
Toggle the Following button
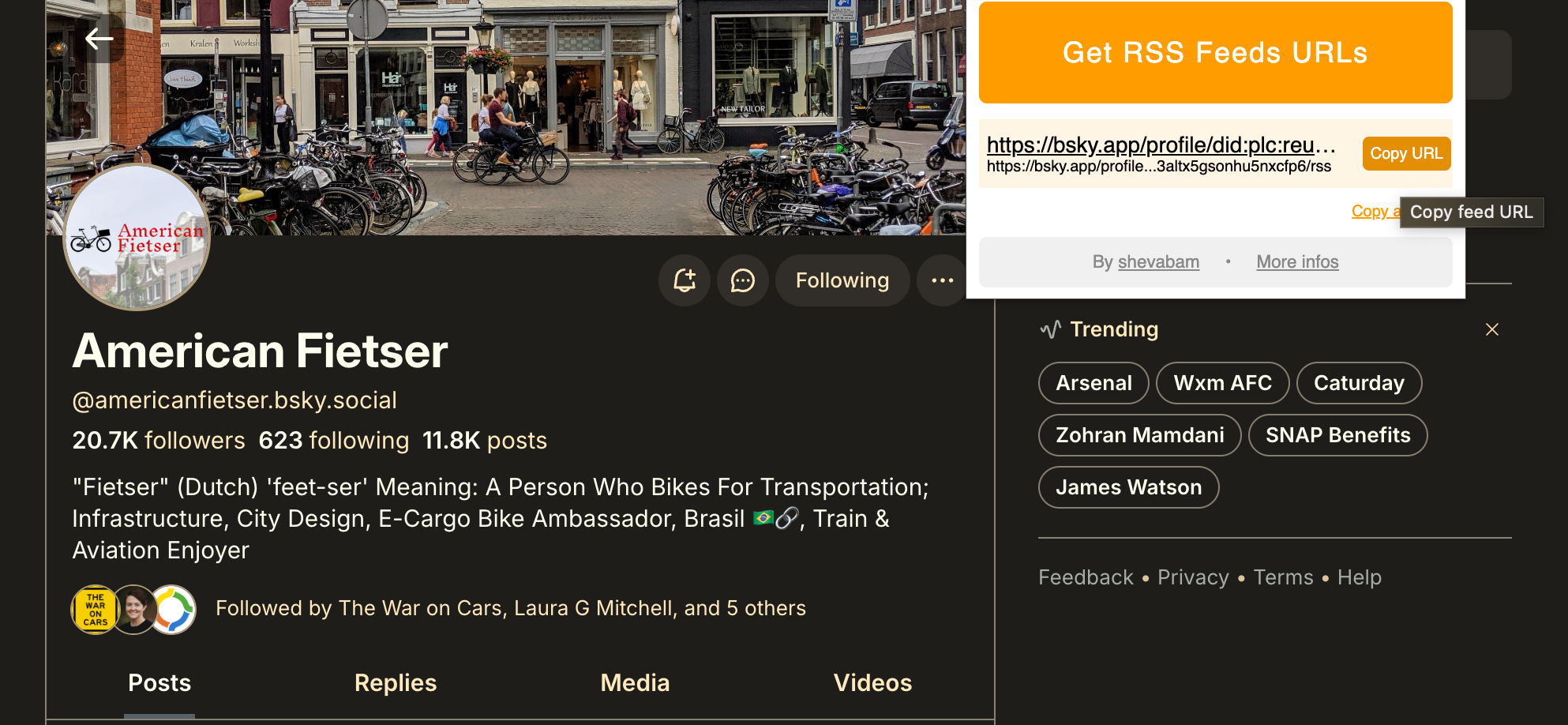(842, 280)
